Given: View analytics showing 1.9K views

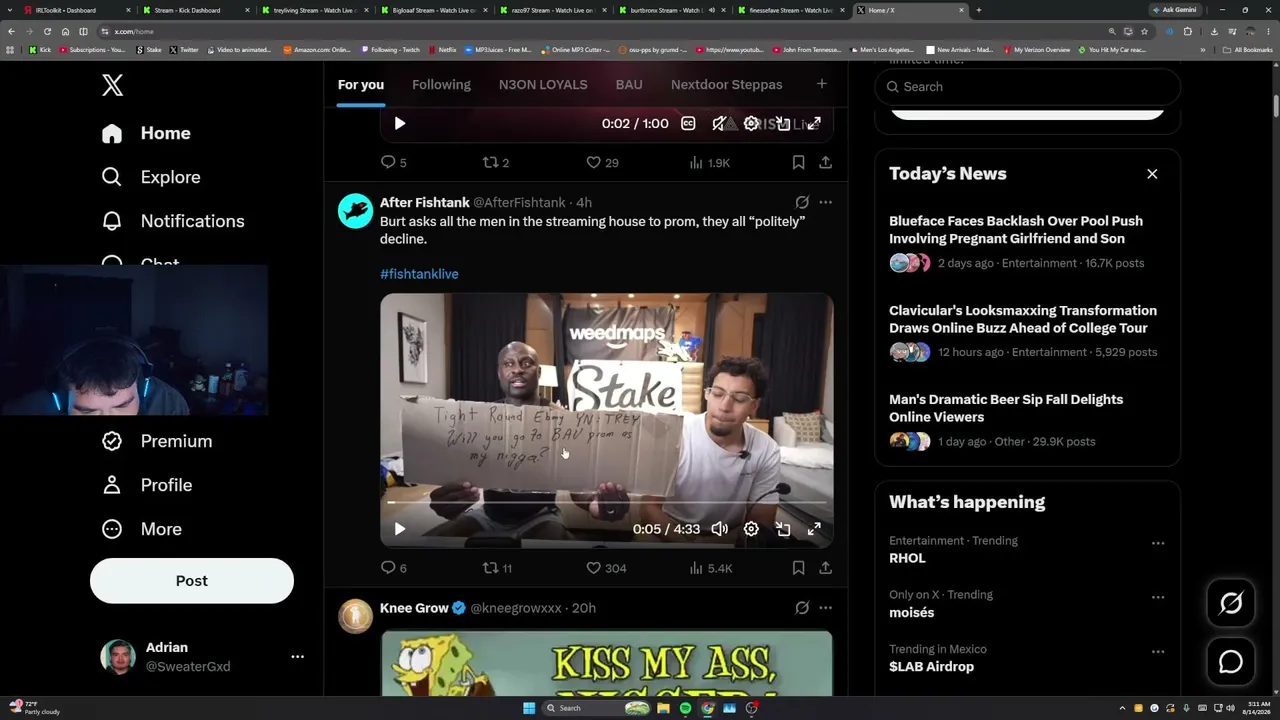Looking at the screenshot, I should pos(710,162).
